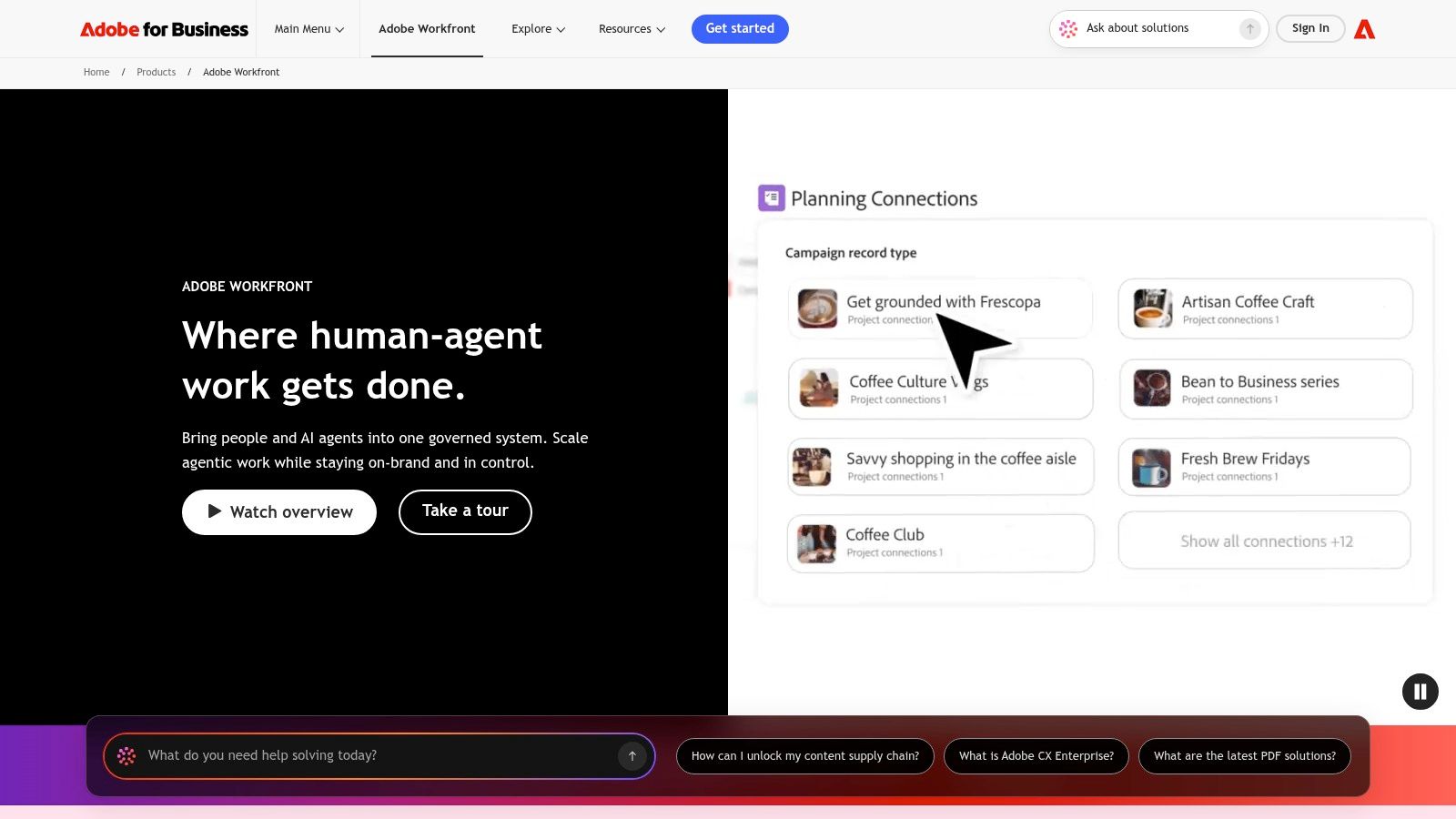This screenshot has height=819, width=1456.
Task: Select 'What is Adobe CX Enterprise?' suggestion
Action: tap(1036, 756)
